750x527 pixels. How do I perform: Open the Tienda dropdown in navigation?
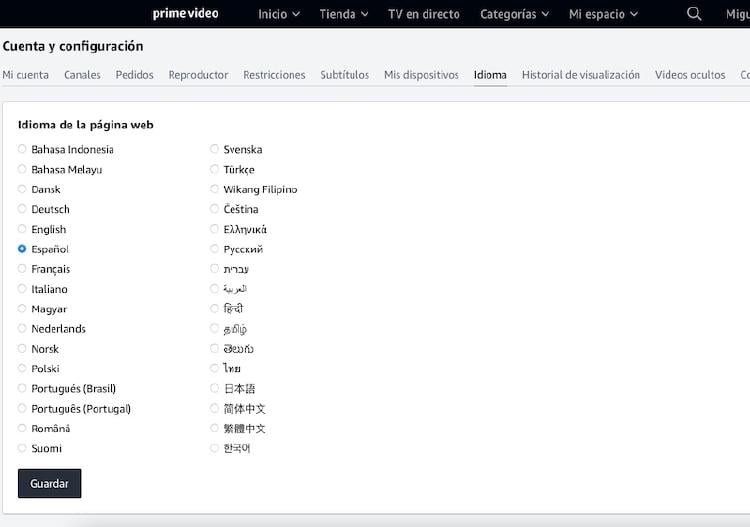343,14
